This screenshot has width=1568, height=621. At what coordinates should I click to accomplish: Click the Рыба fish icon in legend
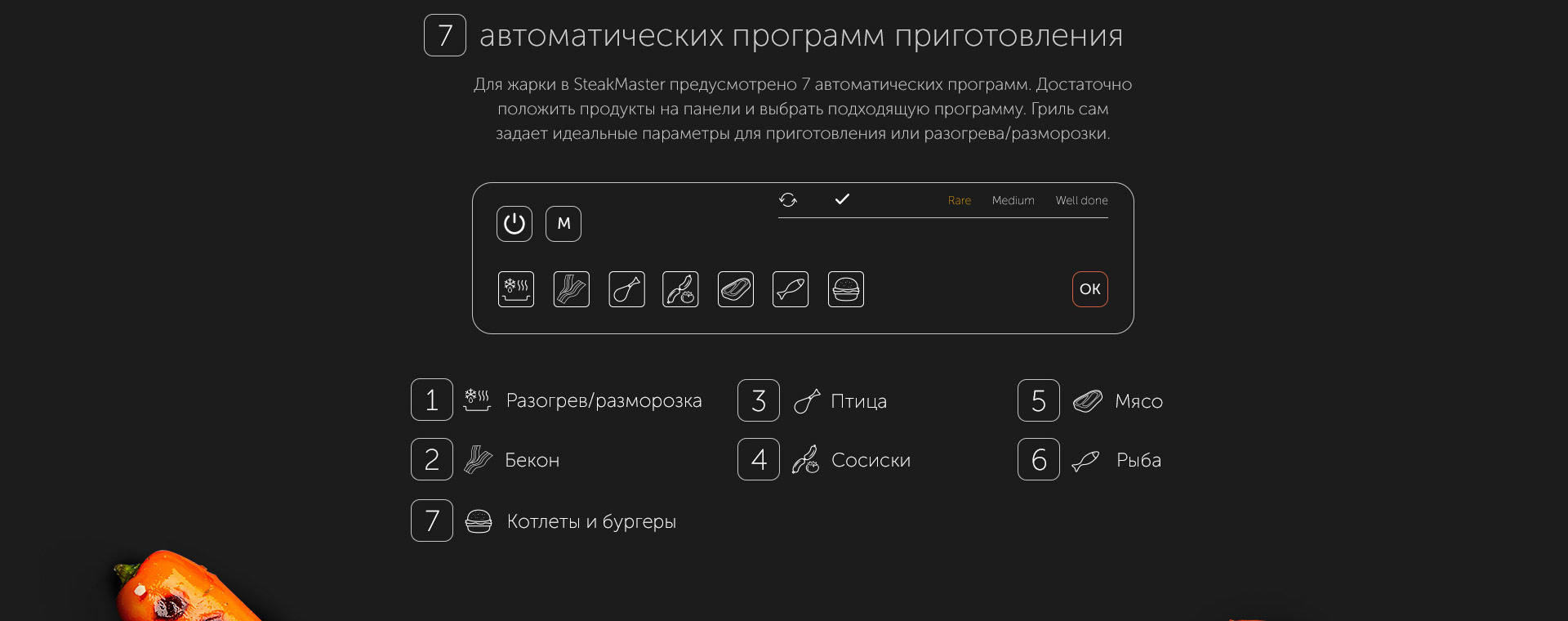[x=1085, y=461]
